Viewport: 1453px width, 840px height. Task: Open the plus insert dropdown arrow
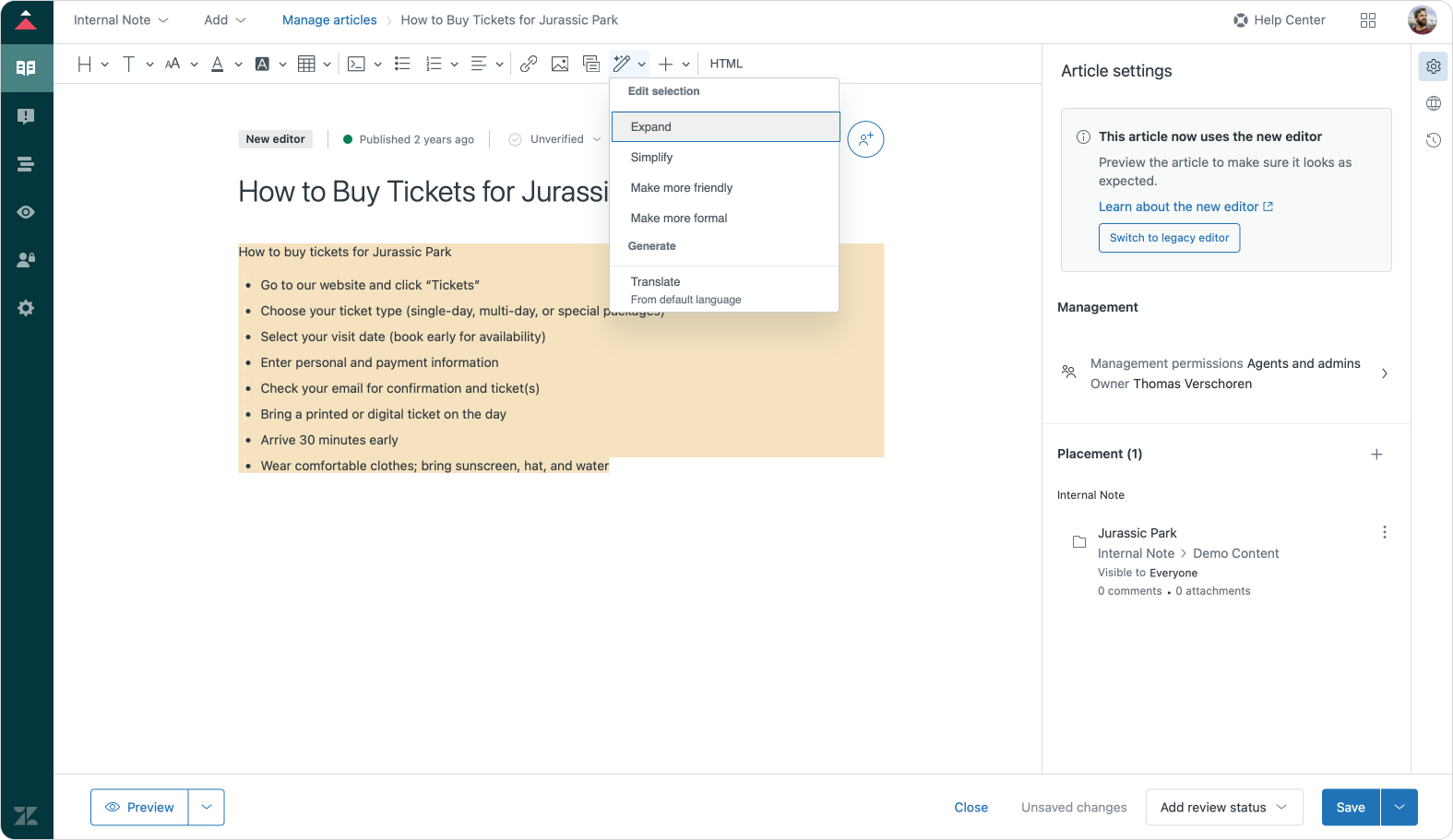click(x=686, y=65)
